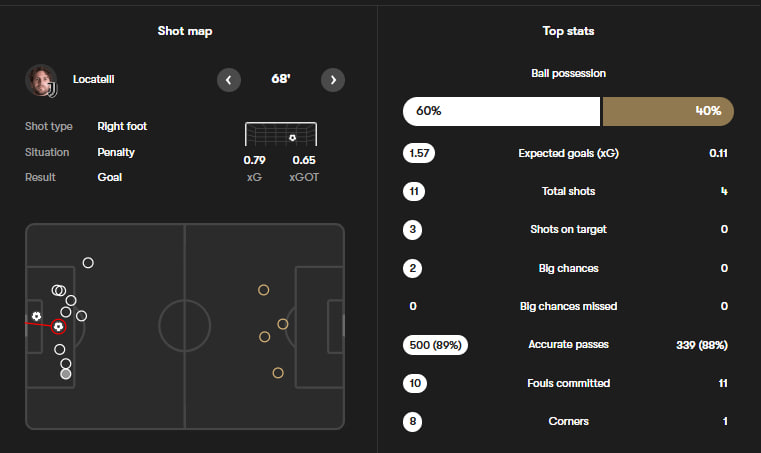Select the gray filled shot marker
The width and height of the screenshot is (761, 453).
(x=66, y=374)
